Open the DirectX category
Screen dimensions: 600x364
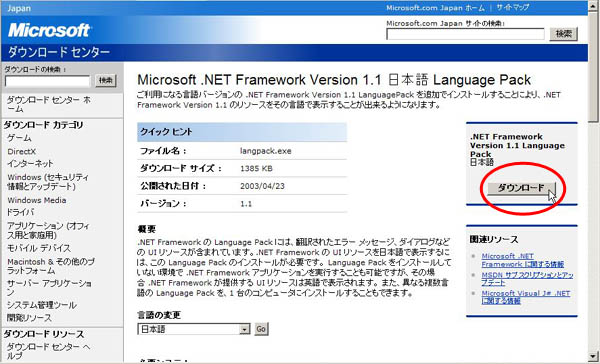pyautogui.click(x=21, y=152)
